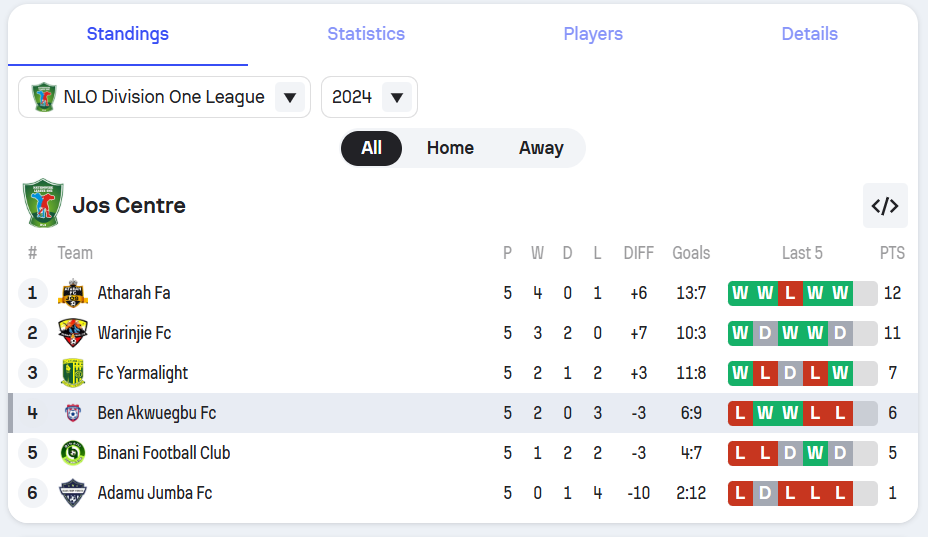Go to the Details tab
Viewport: 928px width, 537px height.
[809, 34]
